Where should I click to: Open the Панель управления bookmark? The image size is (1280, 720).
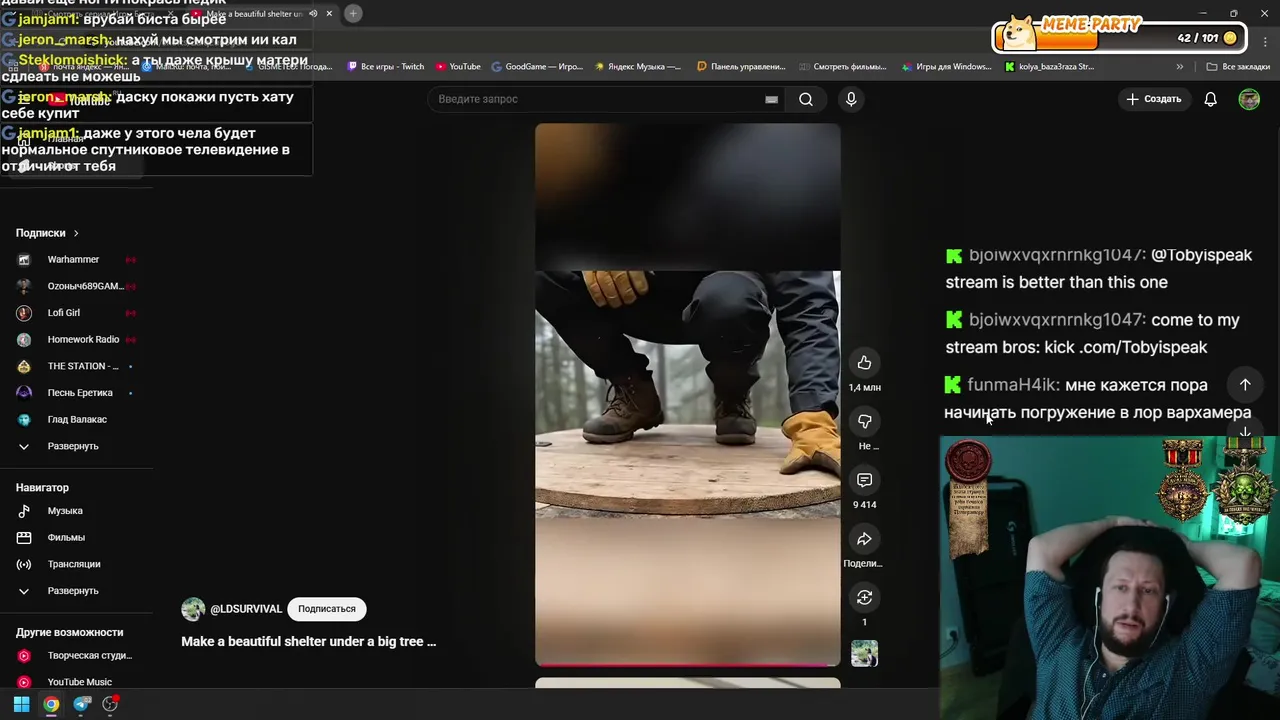741,67
